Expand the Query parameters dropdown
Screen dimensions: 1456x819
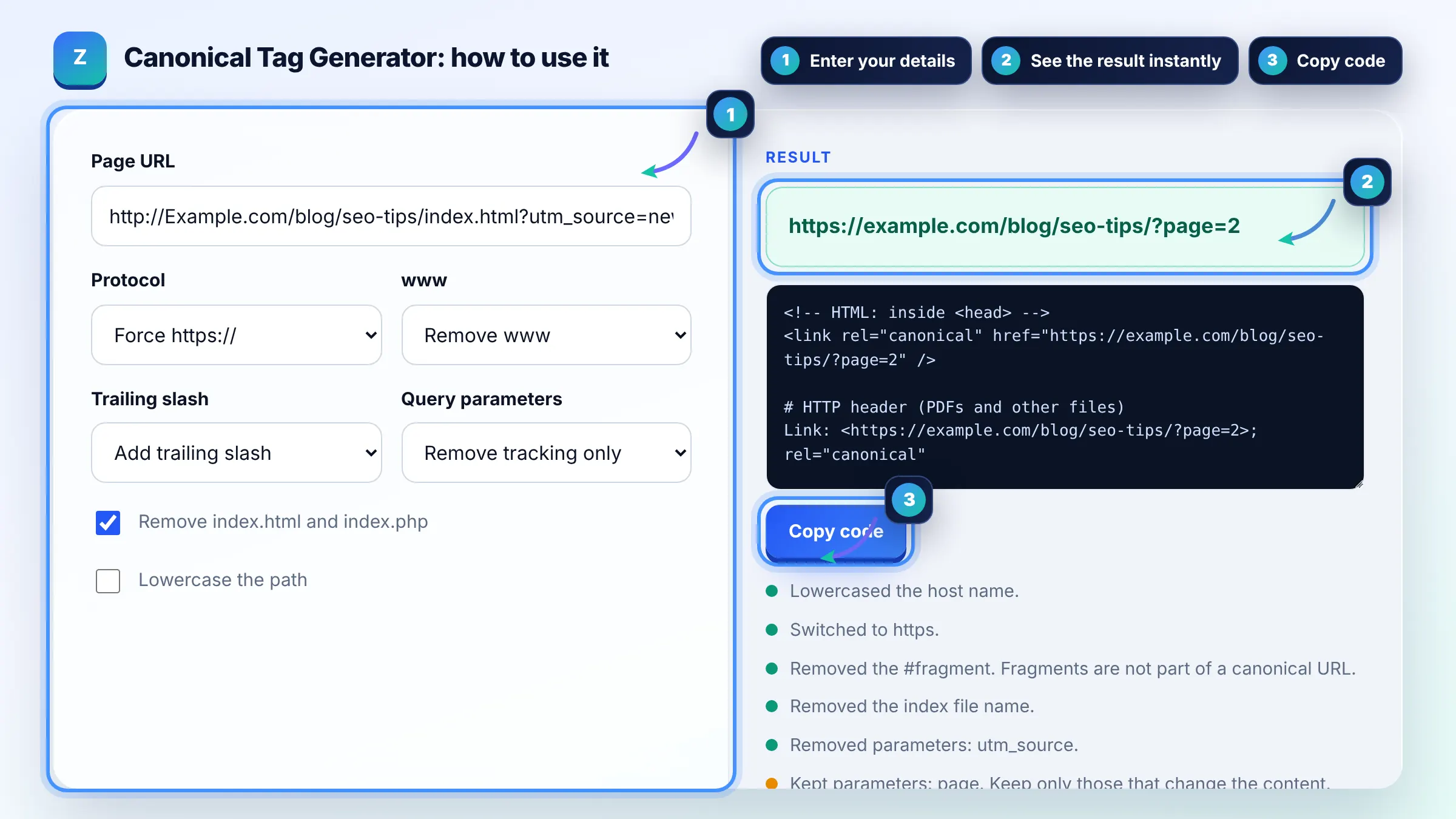(x=547, y=453)
